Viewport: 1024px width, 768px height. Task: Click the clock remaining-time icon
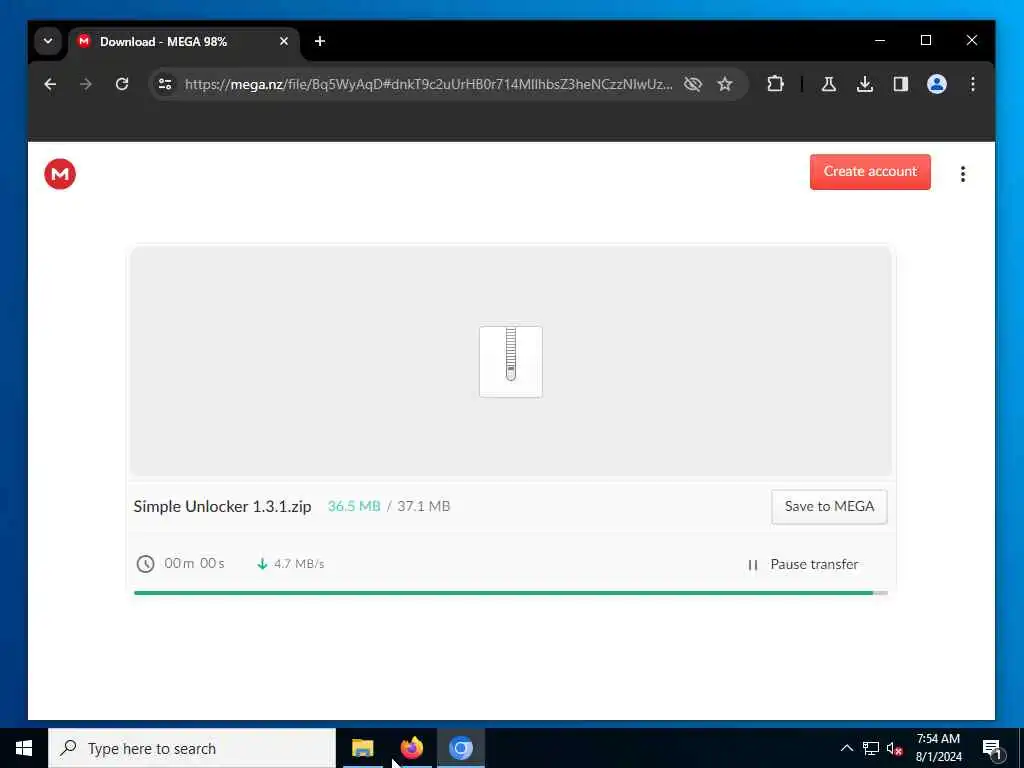145,564
